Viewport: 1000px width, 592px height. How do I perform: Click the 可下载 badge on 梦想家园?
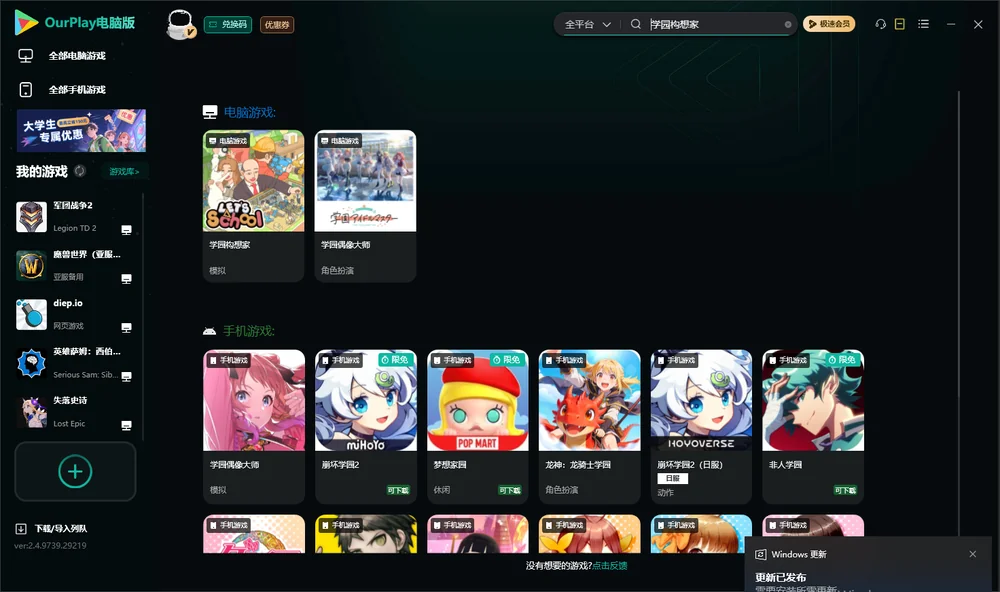tap(510, 491)
